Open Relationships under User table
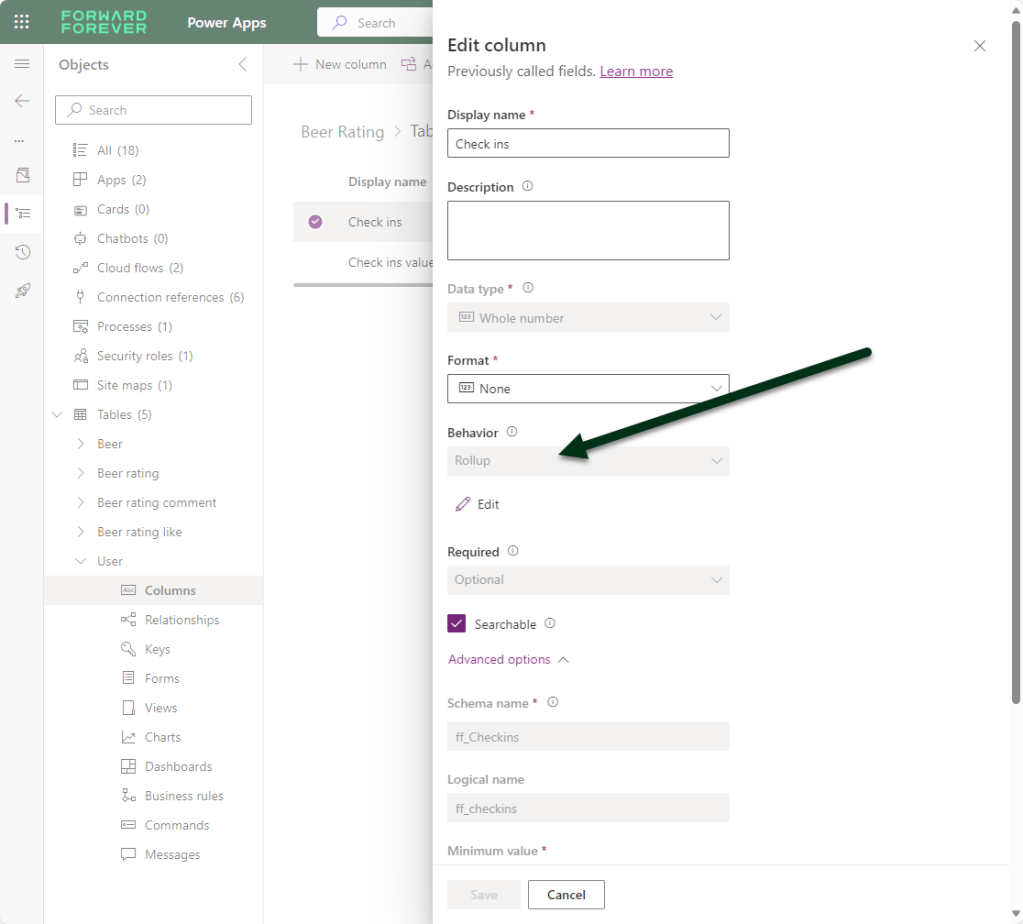The image size is (1023, 924). pos(181,620)
